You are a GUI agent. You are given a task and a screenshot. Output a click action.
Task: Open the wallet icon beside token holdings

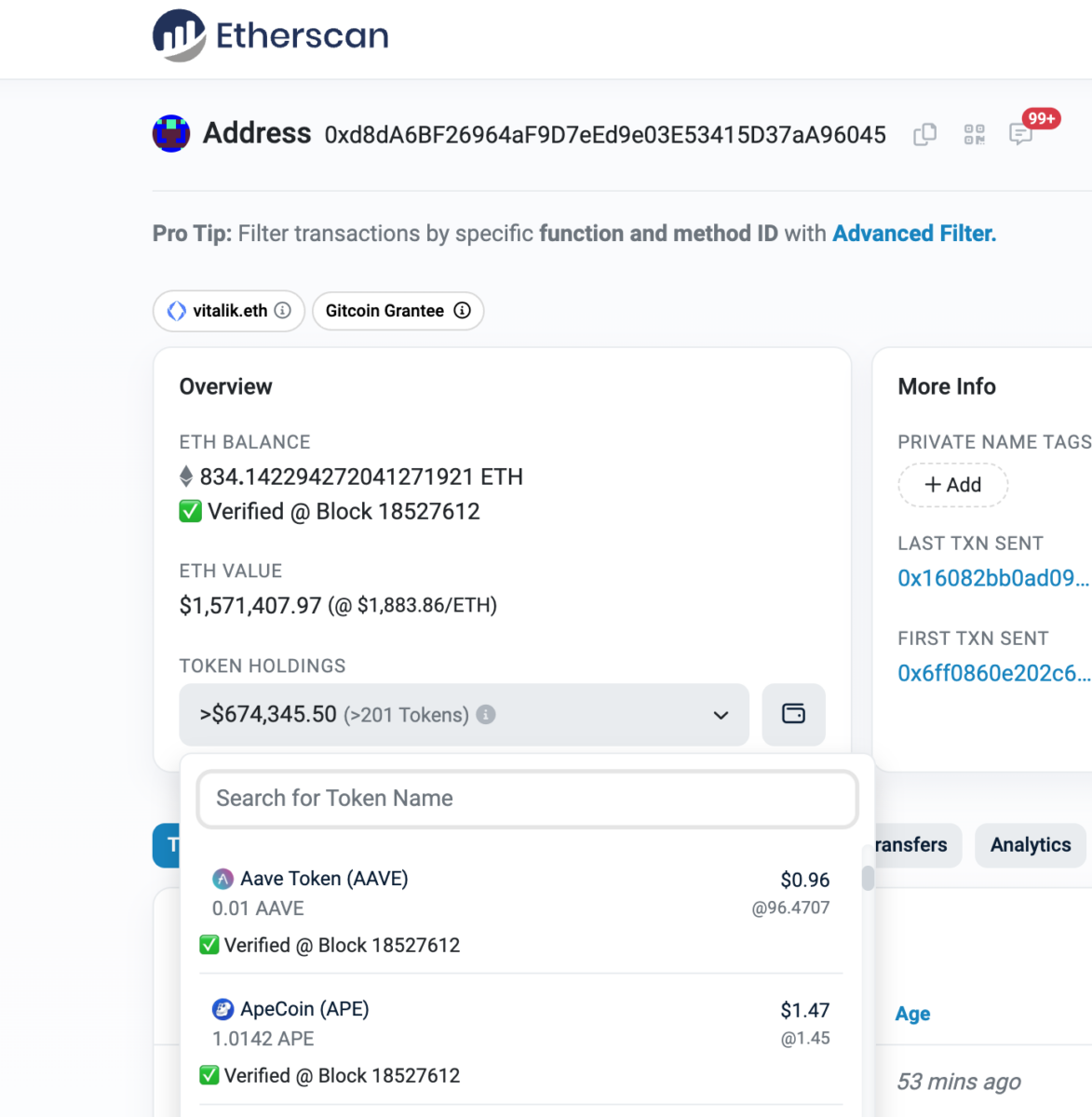pyautogui.click(x=793, y=715)
